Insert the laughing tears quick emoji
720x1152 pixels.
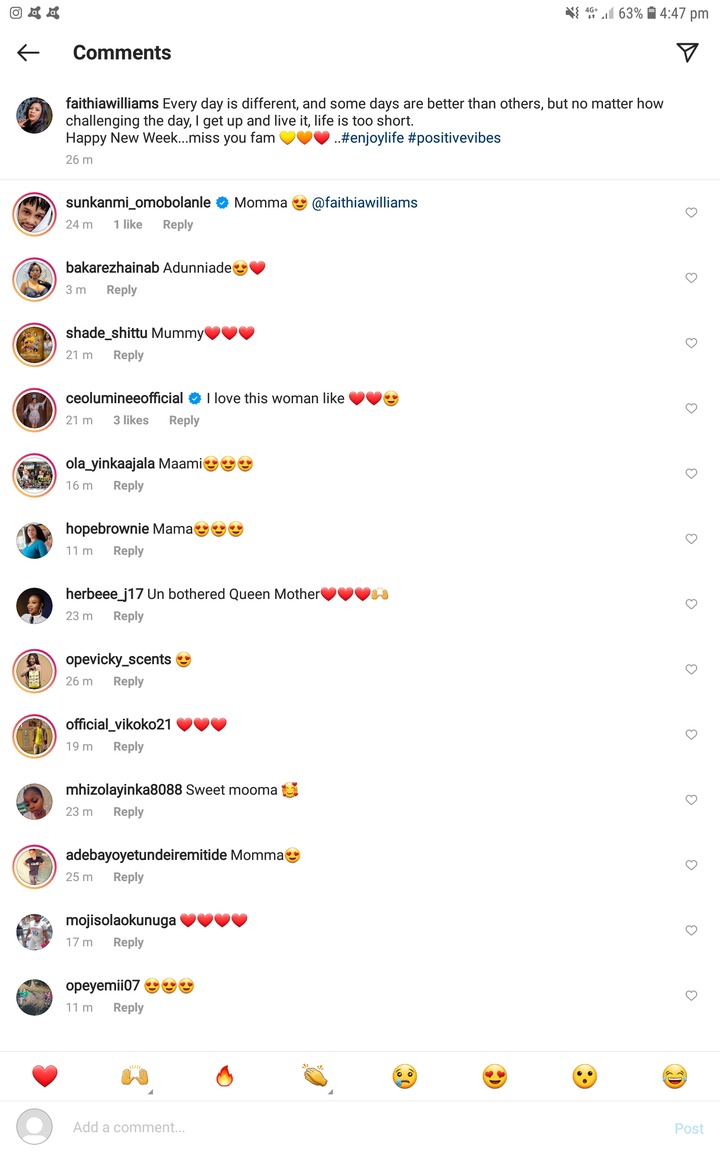pyautogui.click(x=674, y=1076)
